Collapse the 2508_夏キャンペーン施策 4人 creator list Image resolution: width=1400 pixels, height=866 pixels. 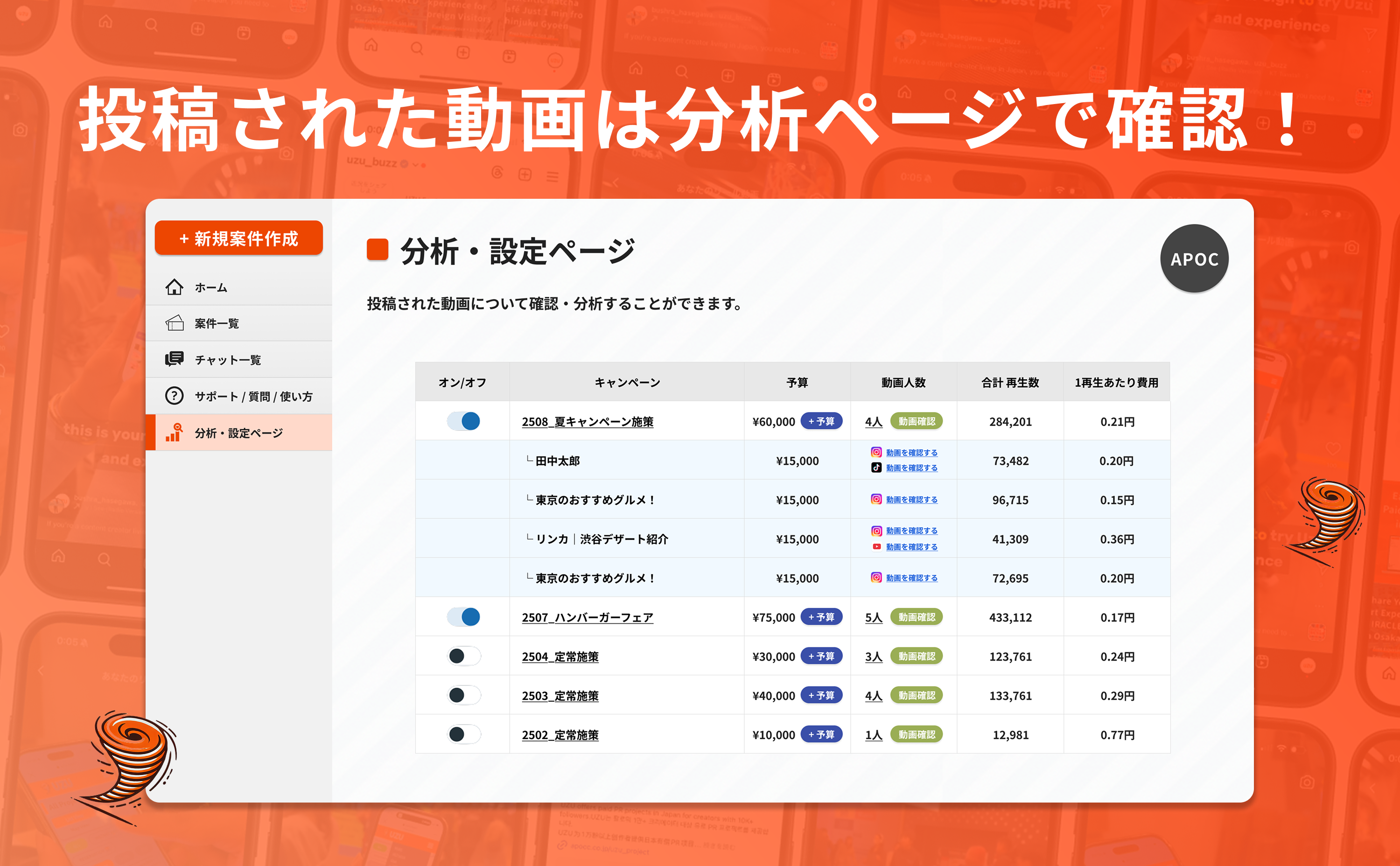[x=873, y=421]
